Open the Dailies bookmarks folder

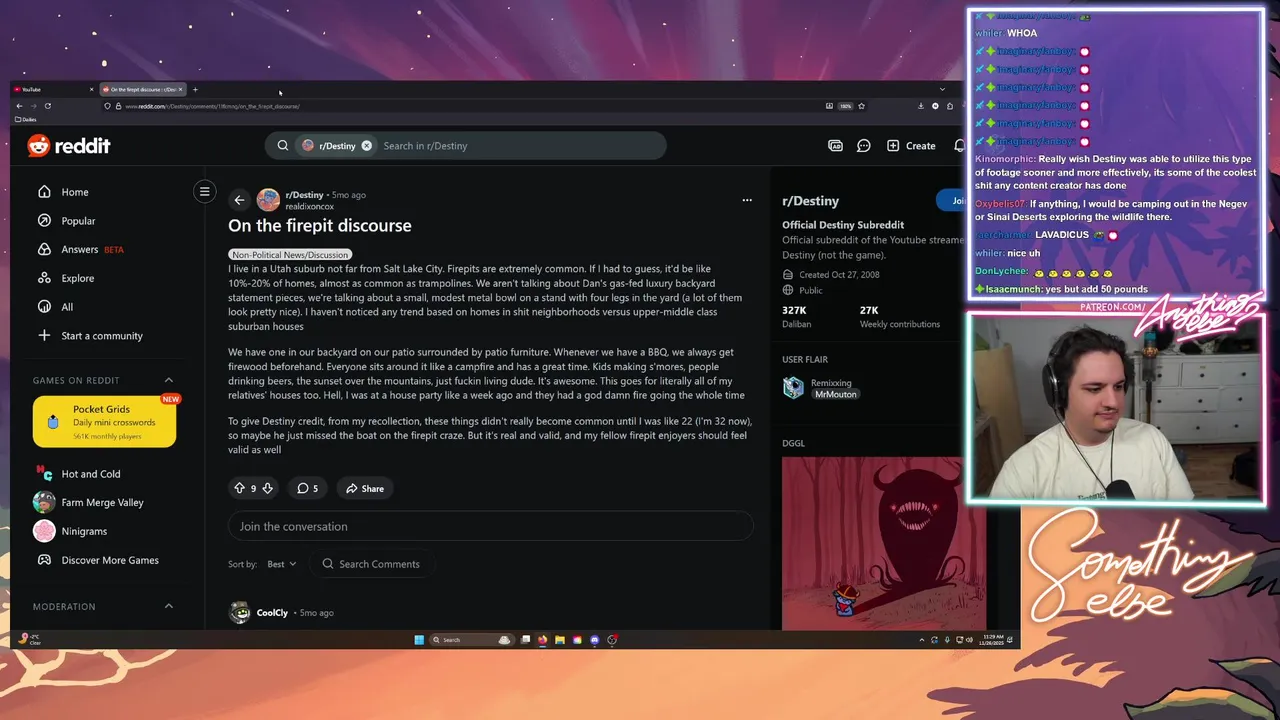click(26, 119)
